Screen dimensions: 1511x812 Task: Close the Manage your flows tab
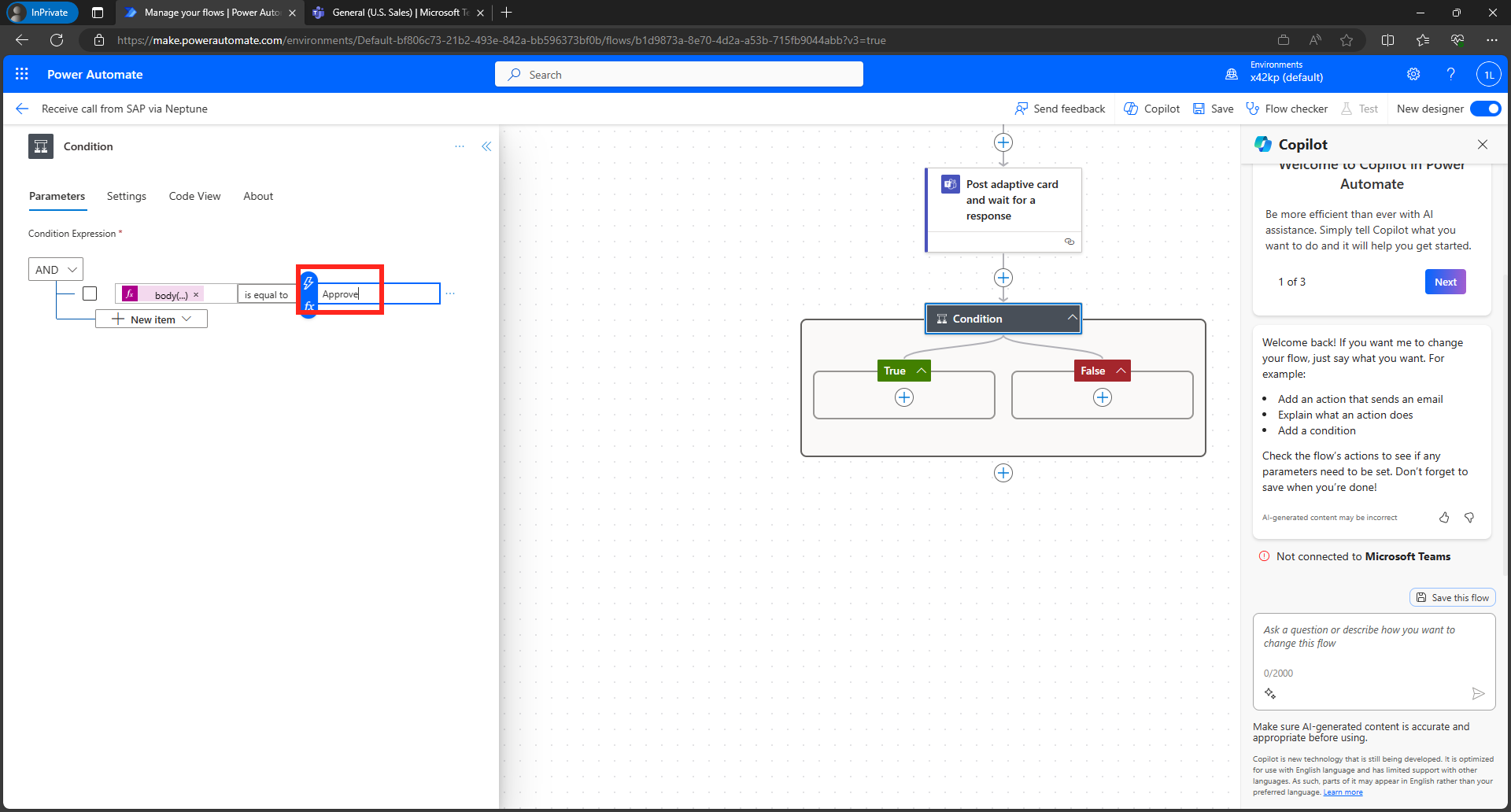[292, 13]
